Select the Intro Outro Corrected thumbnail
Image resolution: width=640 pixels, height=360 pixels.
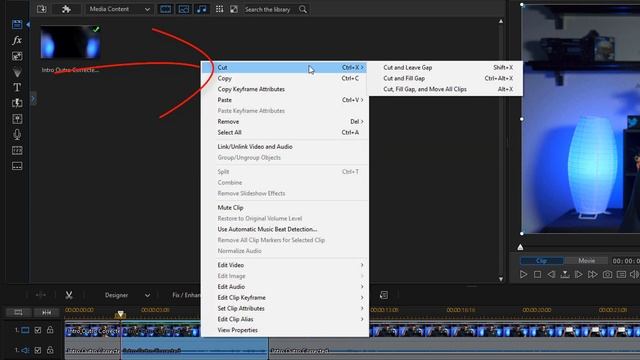coord(70,42)
